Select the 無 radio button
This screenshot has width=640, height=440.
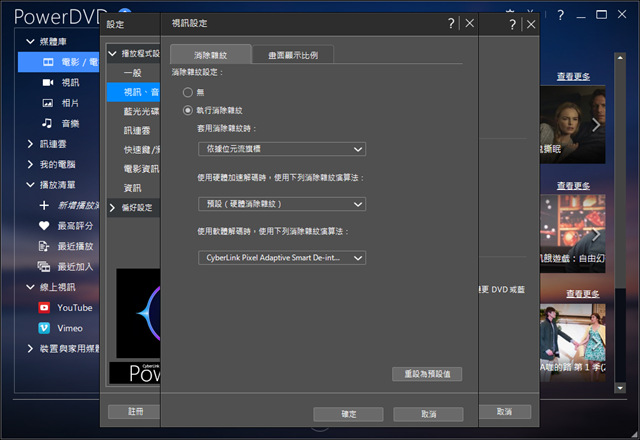click(187, 92)
